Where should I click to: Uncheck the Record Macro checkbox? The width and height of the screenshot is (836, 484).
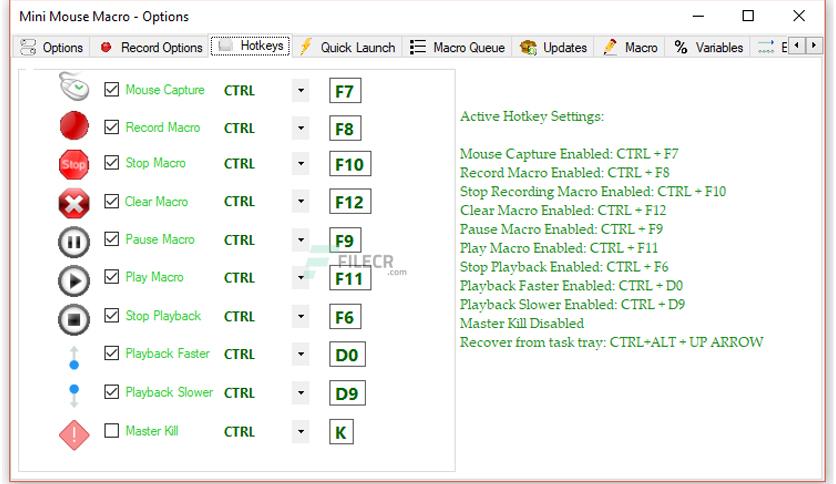(x=111, y=127)
